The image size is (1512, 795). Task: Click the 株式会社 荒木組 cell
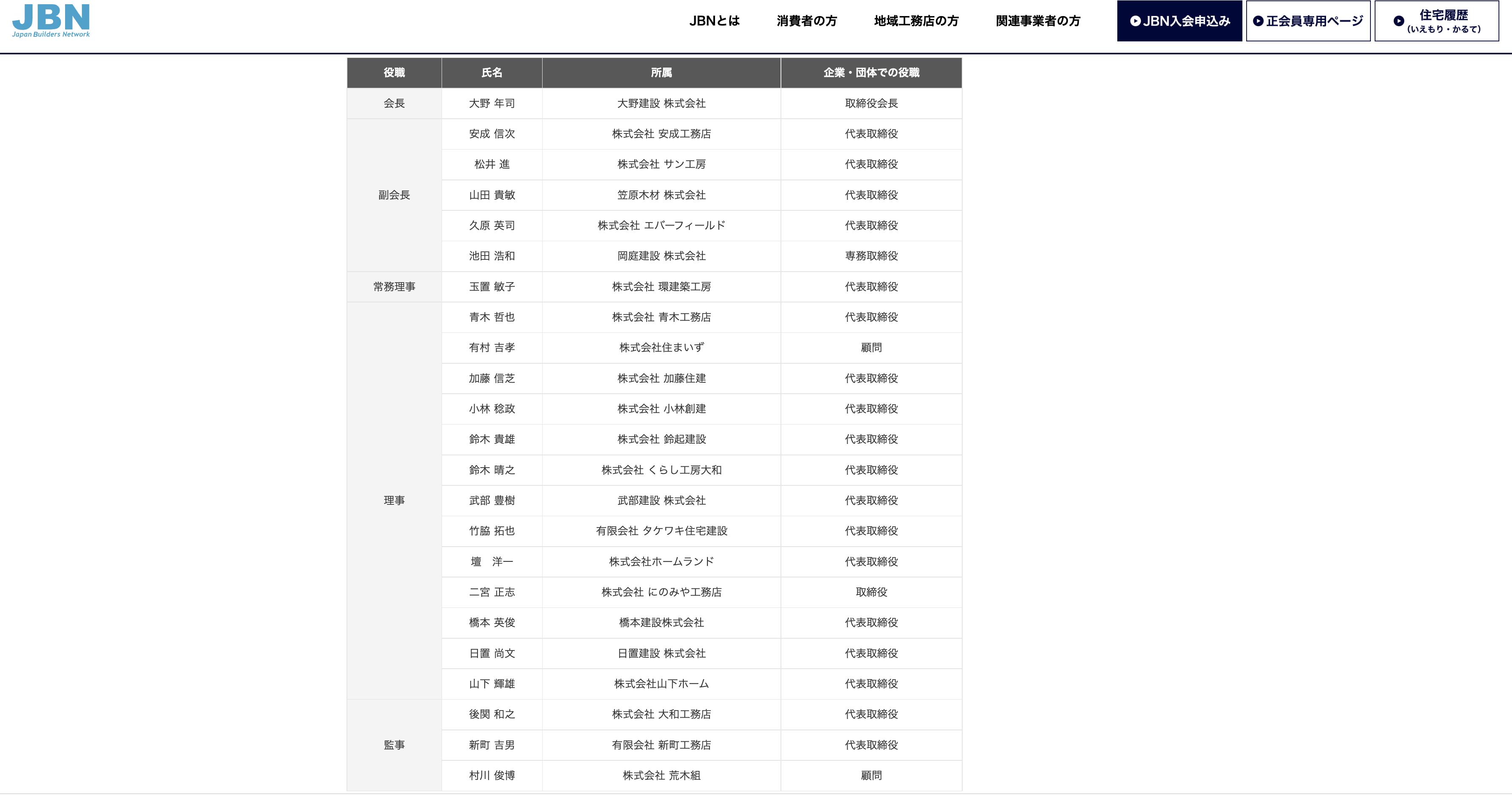(661, 776)
